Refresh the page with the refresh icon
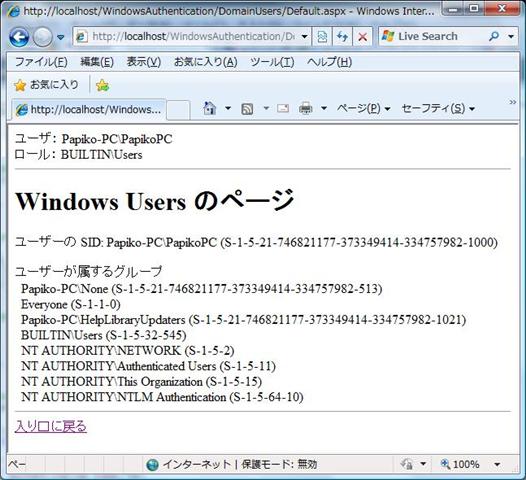The height and width of the screenshot is (480, 526). pyautogui.click(x=342, y=36)
